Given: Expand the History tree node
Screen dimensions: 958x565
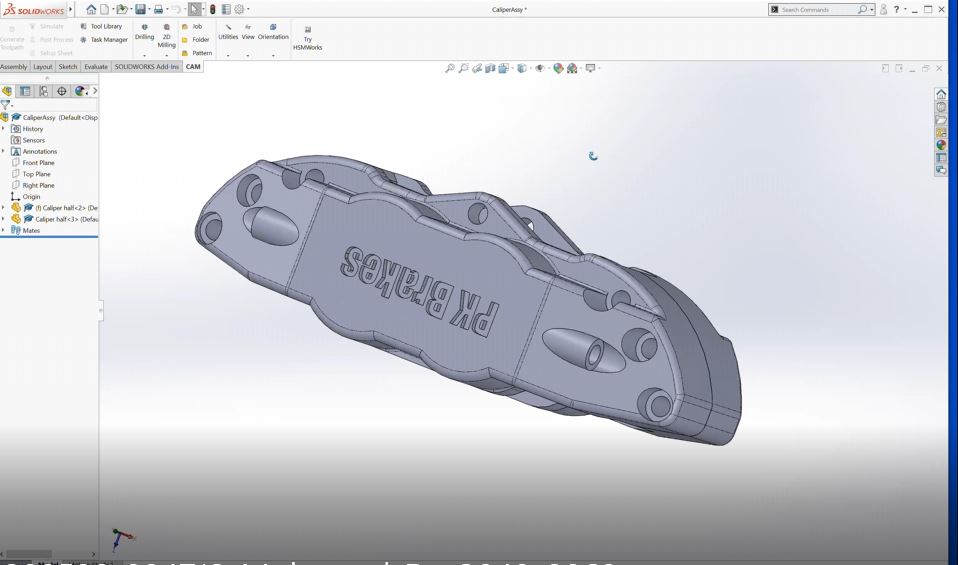Looking at the screenshot, I should 3,129.
